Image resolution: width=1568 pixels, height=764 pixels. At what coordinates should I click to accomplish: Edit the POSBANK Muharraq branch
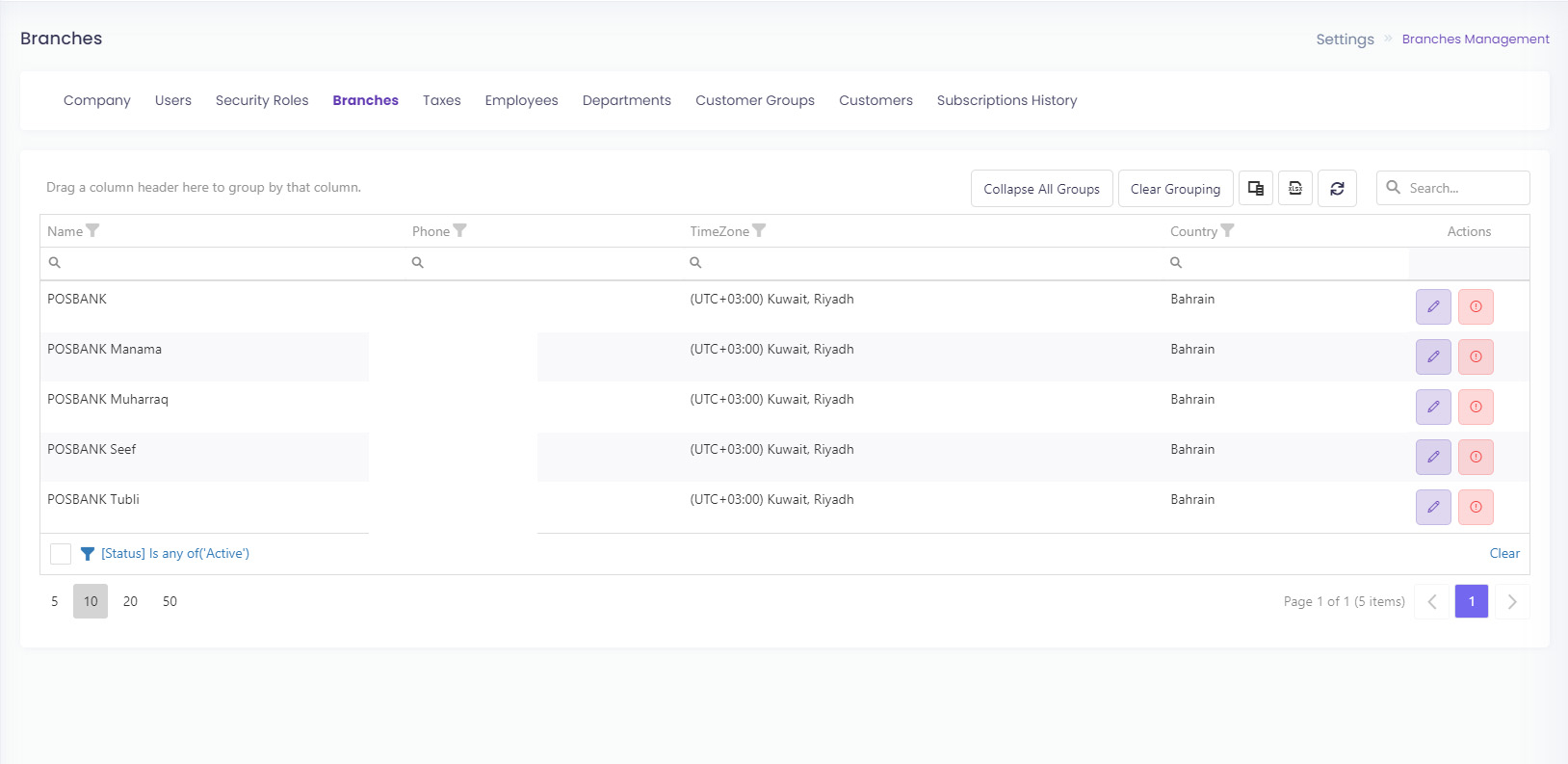click(1433, 407)
